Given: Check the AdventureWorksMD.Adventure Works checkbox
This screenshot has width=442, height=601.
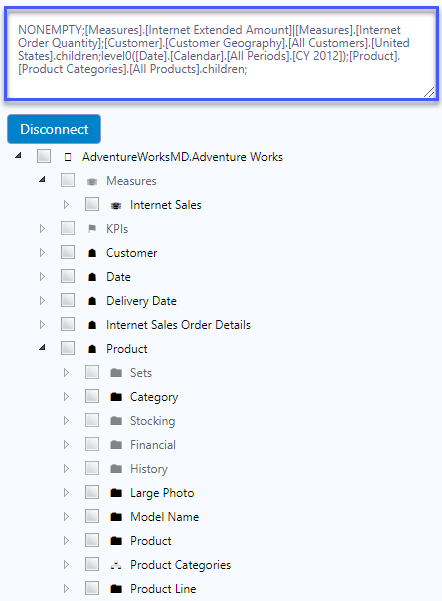Looking at the screenshot, I should tap(44, 156).
